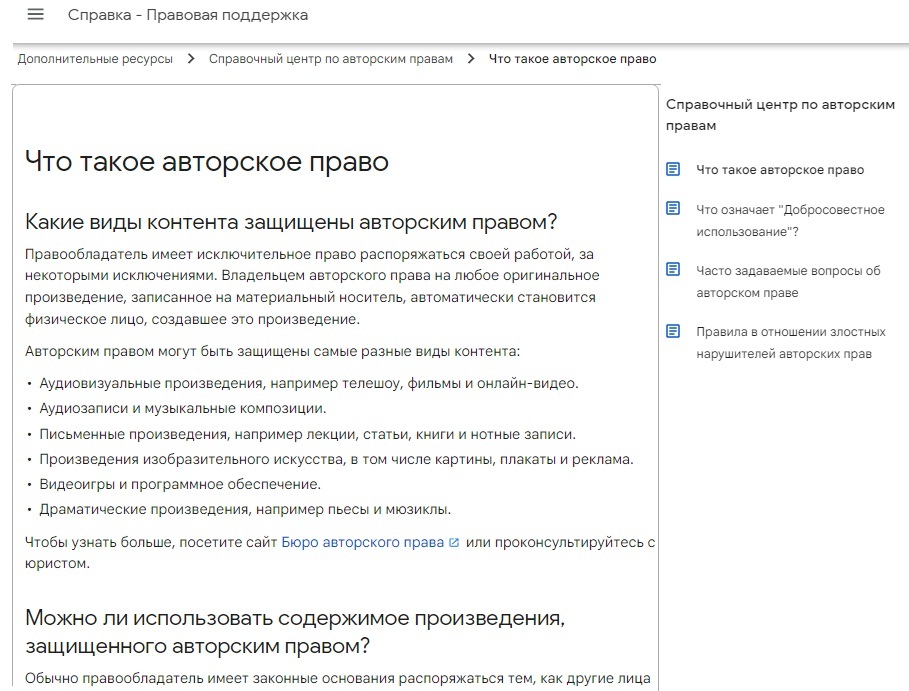Click the "Справка - Правовая поддержка" header title

point(188,15)
